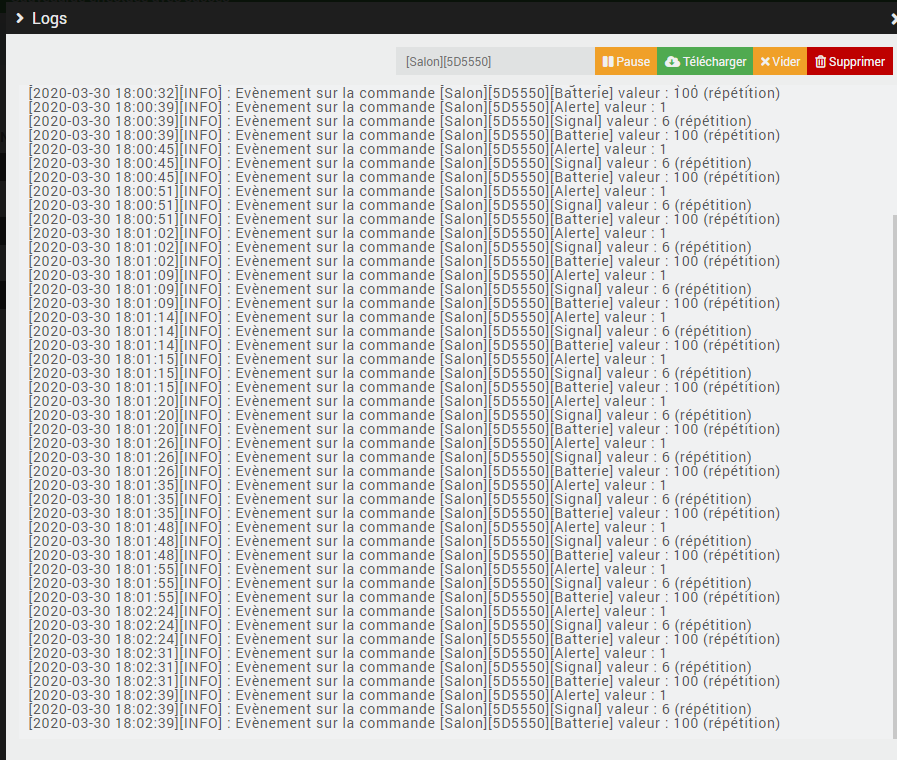Viewport: 897px width, 760px height.
Task: Empty the log with Vider
Action: [780, 61]
